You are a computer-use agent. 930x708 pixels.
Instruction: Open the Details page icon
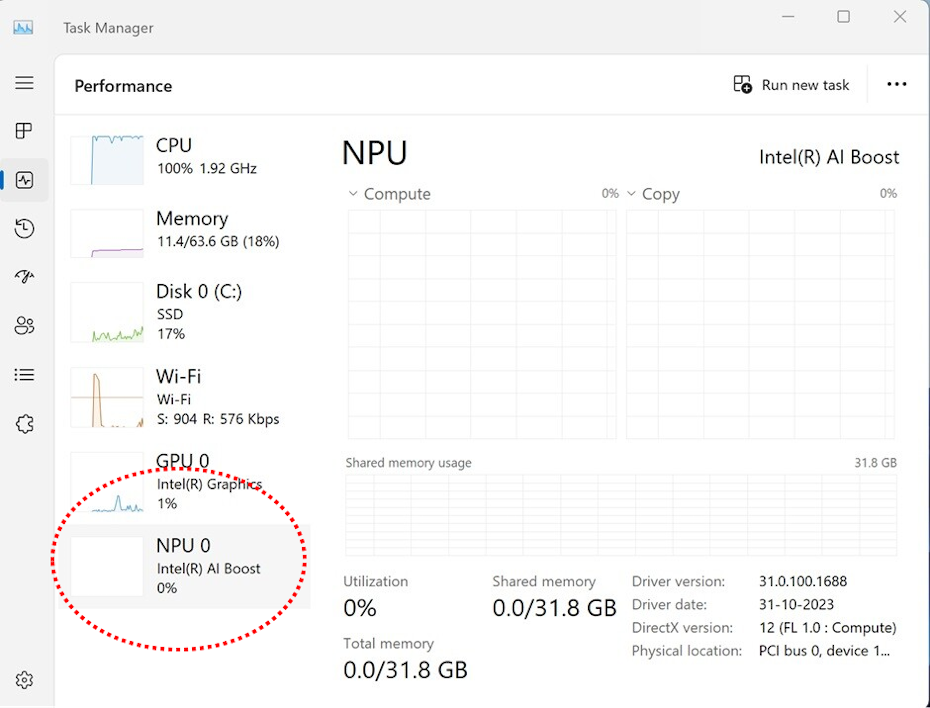pos(24,375)
